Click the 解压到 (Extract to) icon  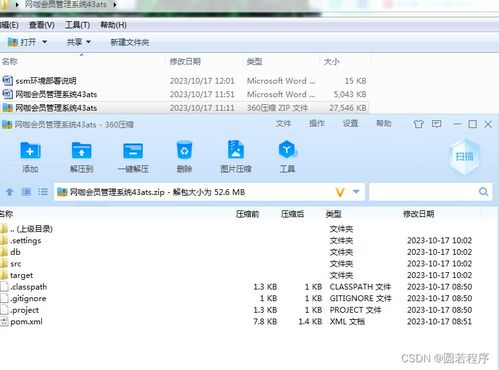pyautogui.click(x=81, y=151)
